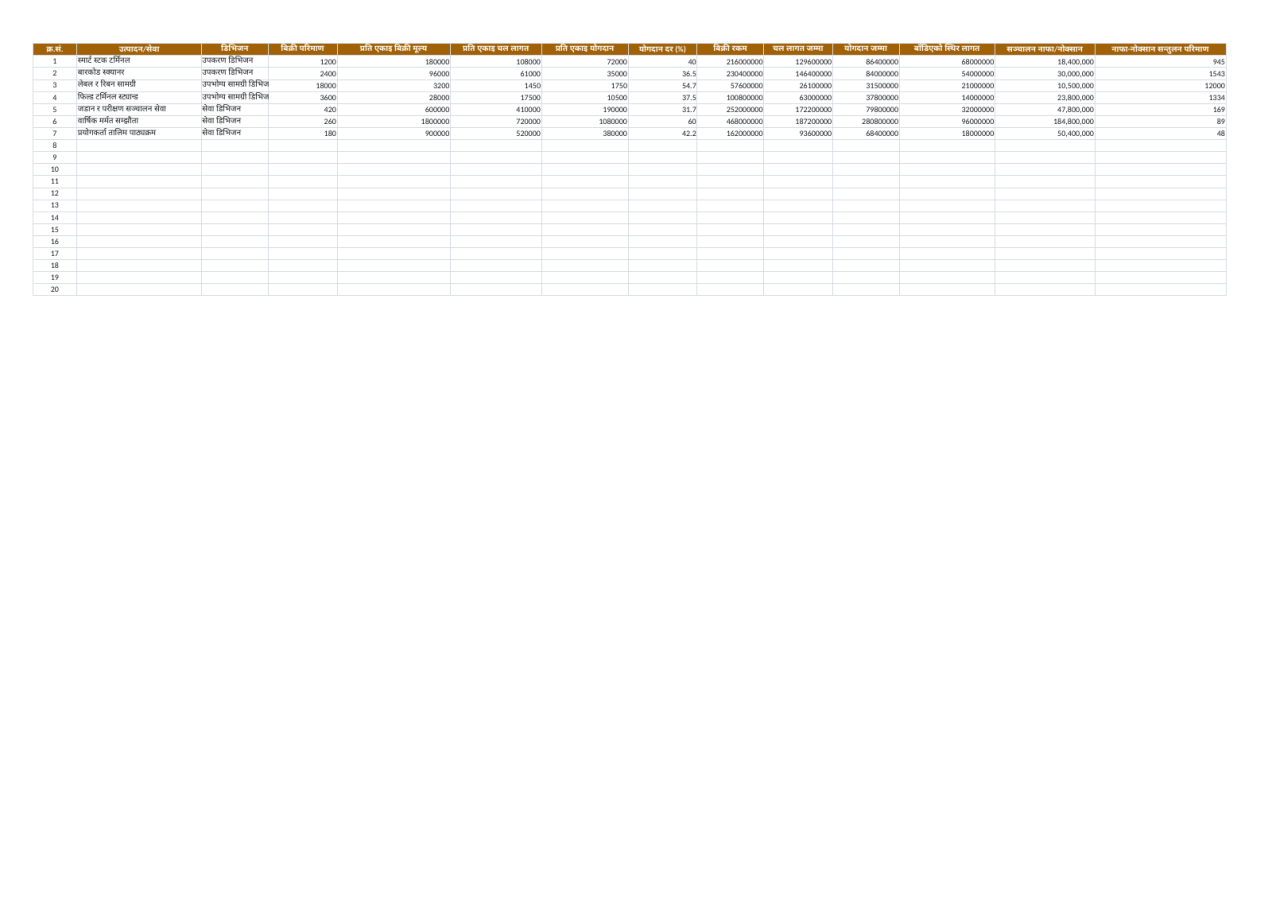The width and height of the screenshot is (1272, 900).
Task: Click contribution rate '54.7'
Action: coord(662,86)
